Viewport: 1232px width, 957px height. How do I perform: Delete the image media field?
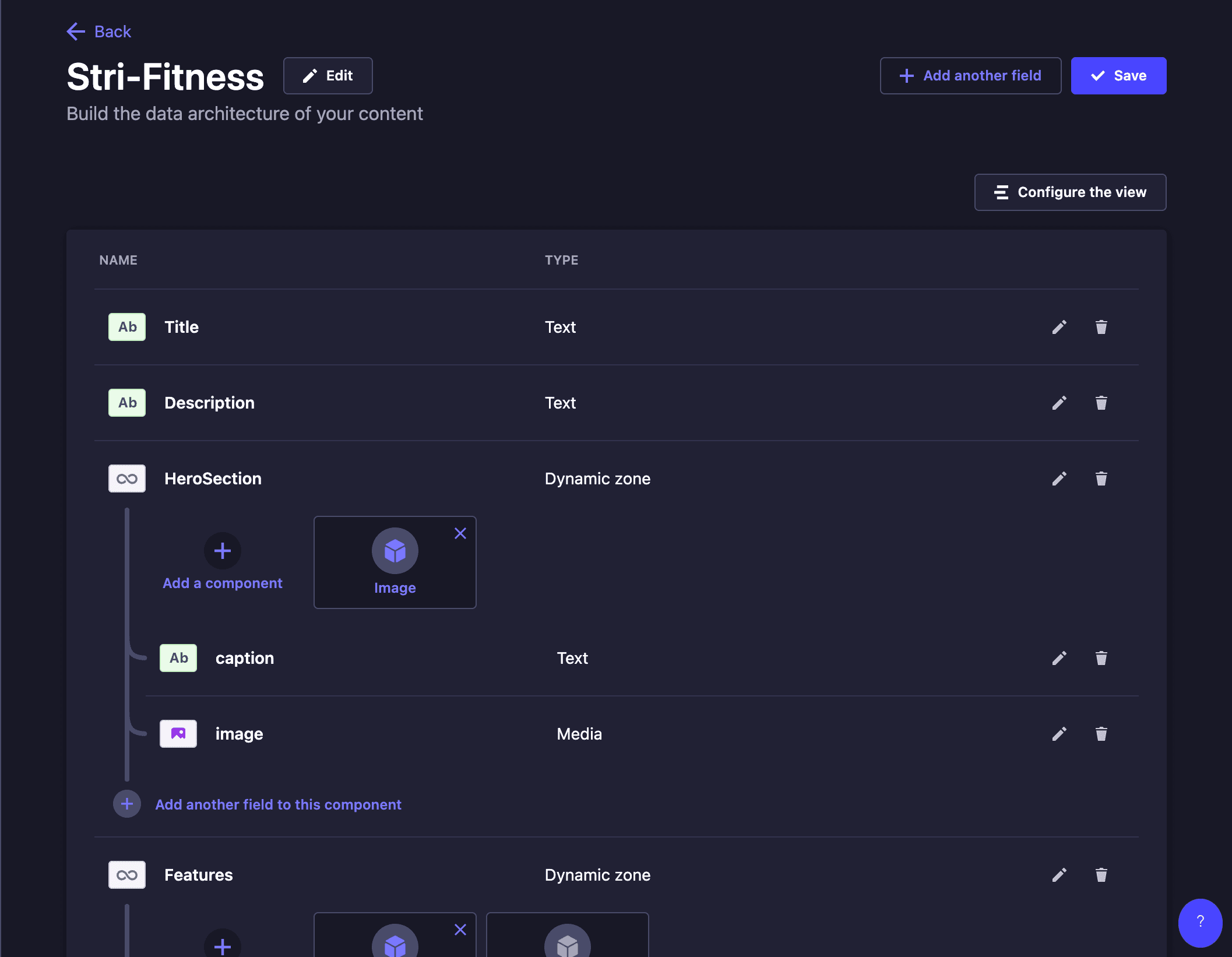tap(1101, 734)
